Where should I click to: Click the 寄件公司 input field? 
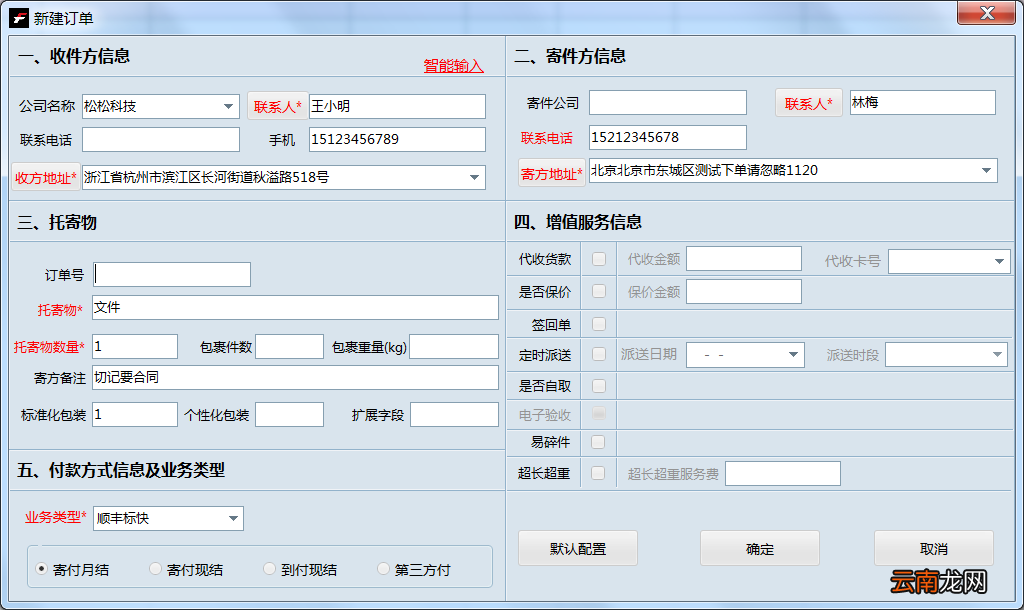click(667, 103)
